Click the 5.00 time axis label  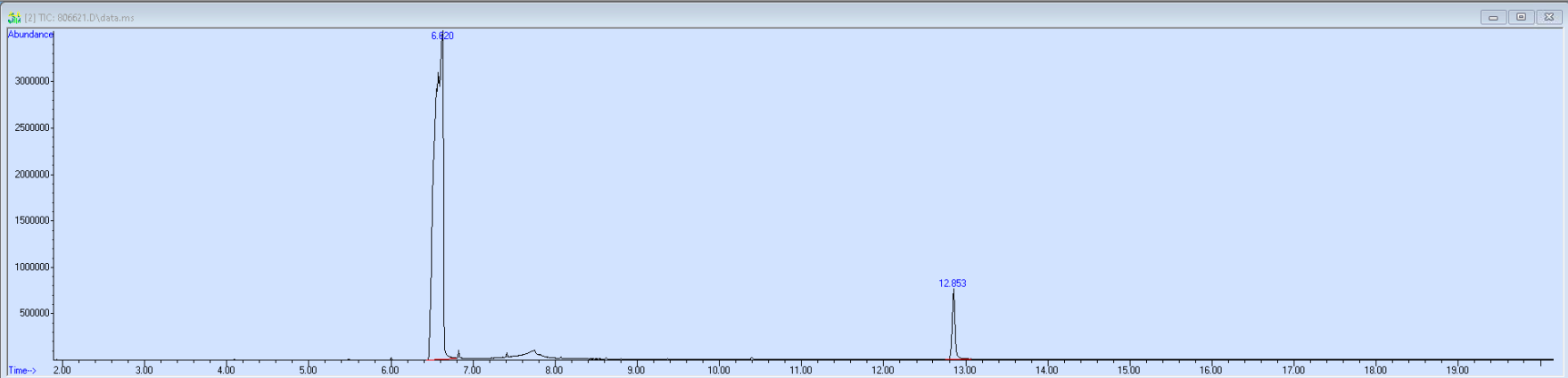(x=309, y=370)
